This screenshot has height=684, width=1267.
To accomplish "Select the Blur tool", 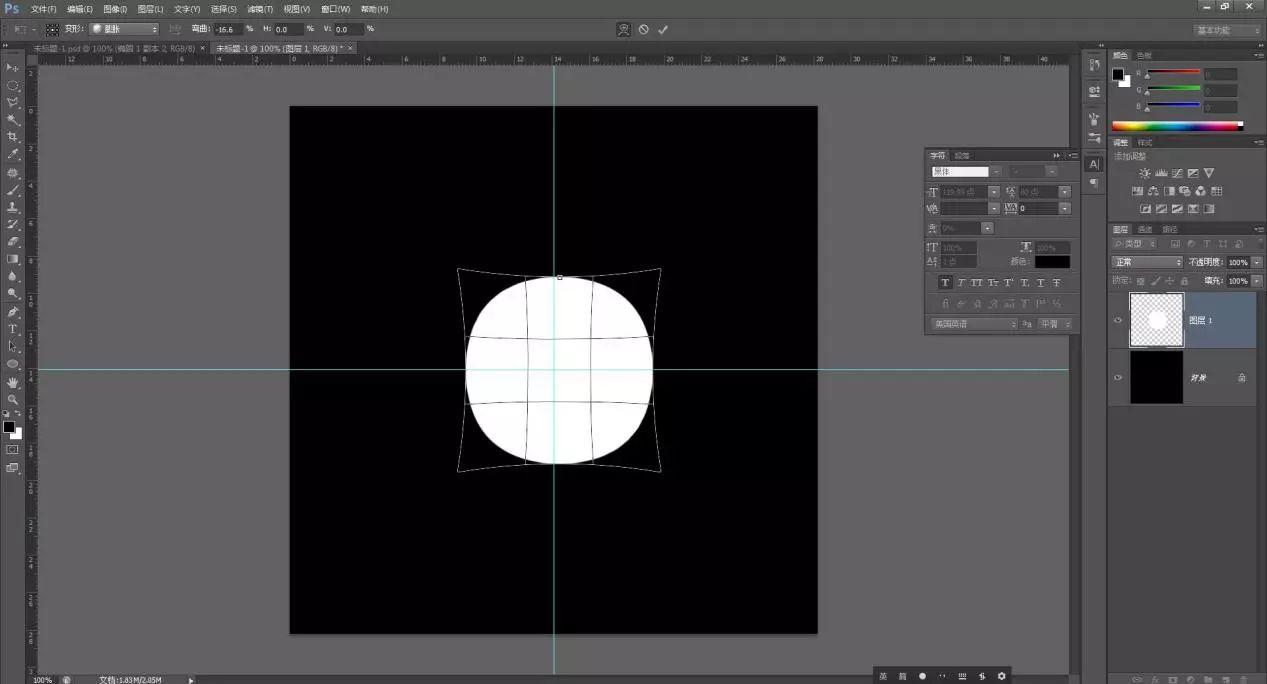I will click(x=13, y=276).
